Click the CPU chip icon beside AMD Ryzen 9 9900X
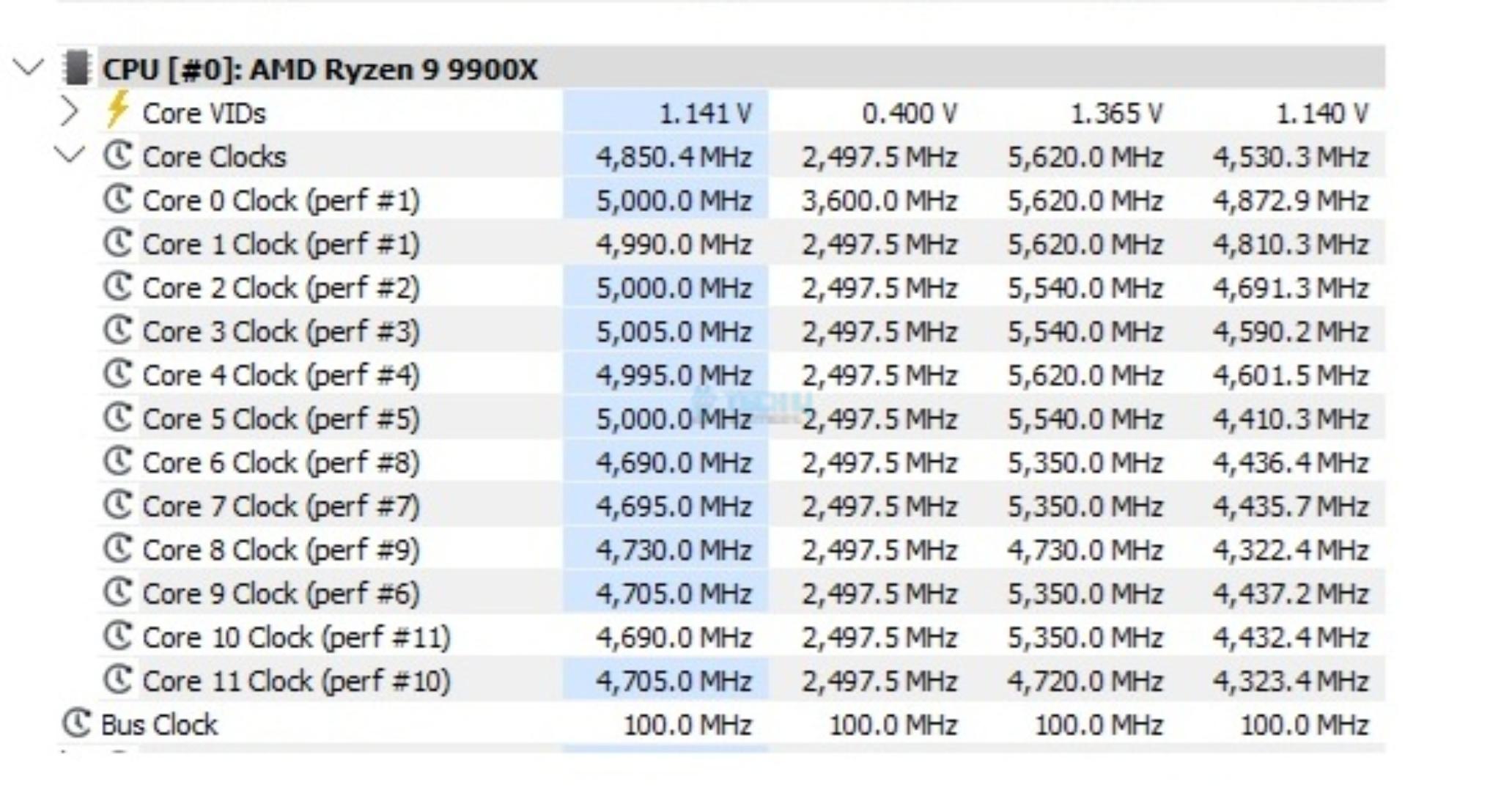Image resolution: width=1501 pixels, height=812 pixels. 77,68
